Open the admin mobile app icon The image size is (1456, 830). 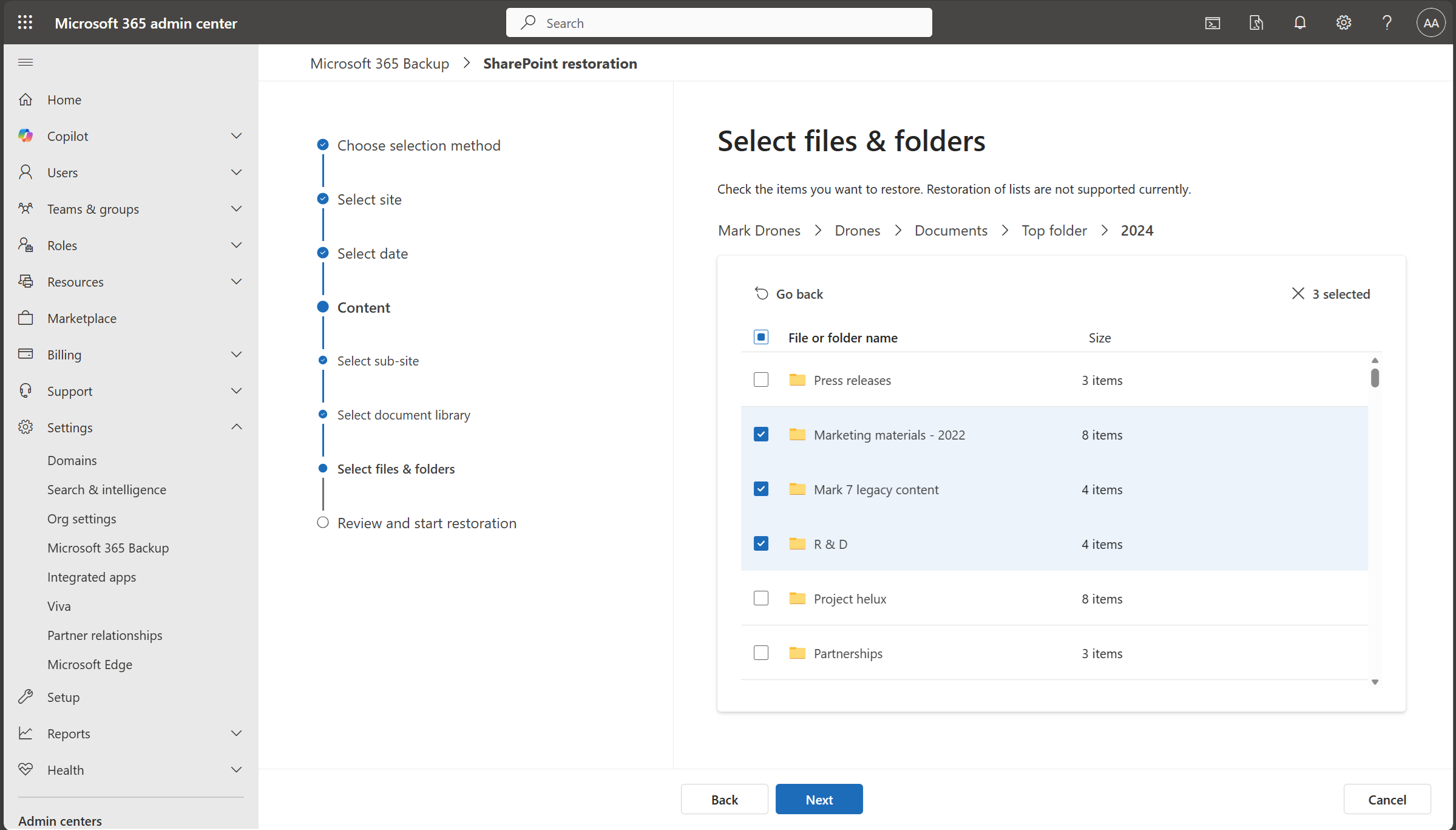coord(1256,23)
